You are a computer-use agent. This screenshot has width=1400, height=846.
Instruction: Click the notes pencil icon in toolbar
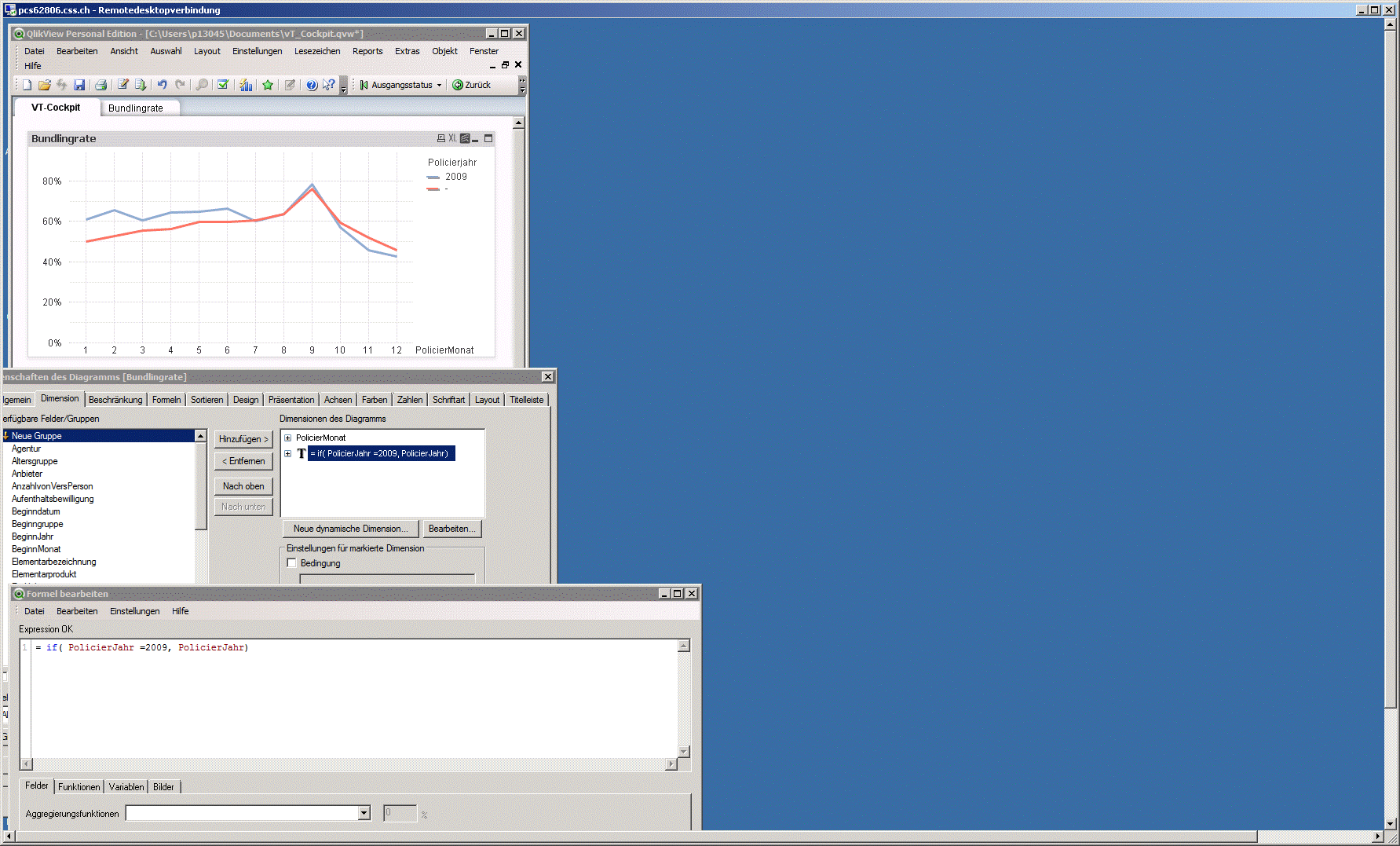[290, 85]
